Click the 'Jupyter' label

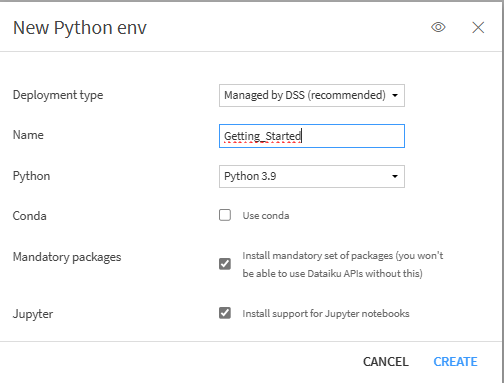pyautogui.click(x=33, y=314)
